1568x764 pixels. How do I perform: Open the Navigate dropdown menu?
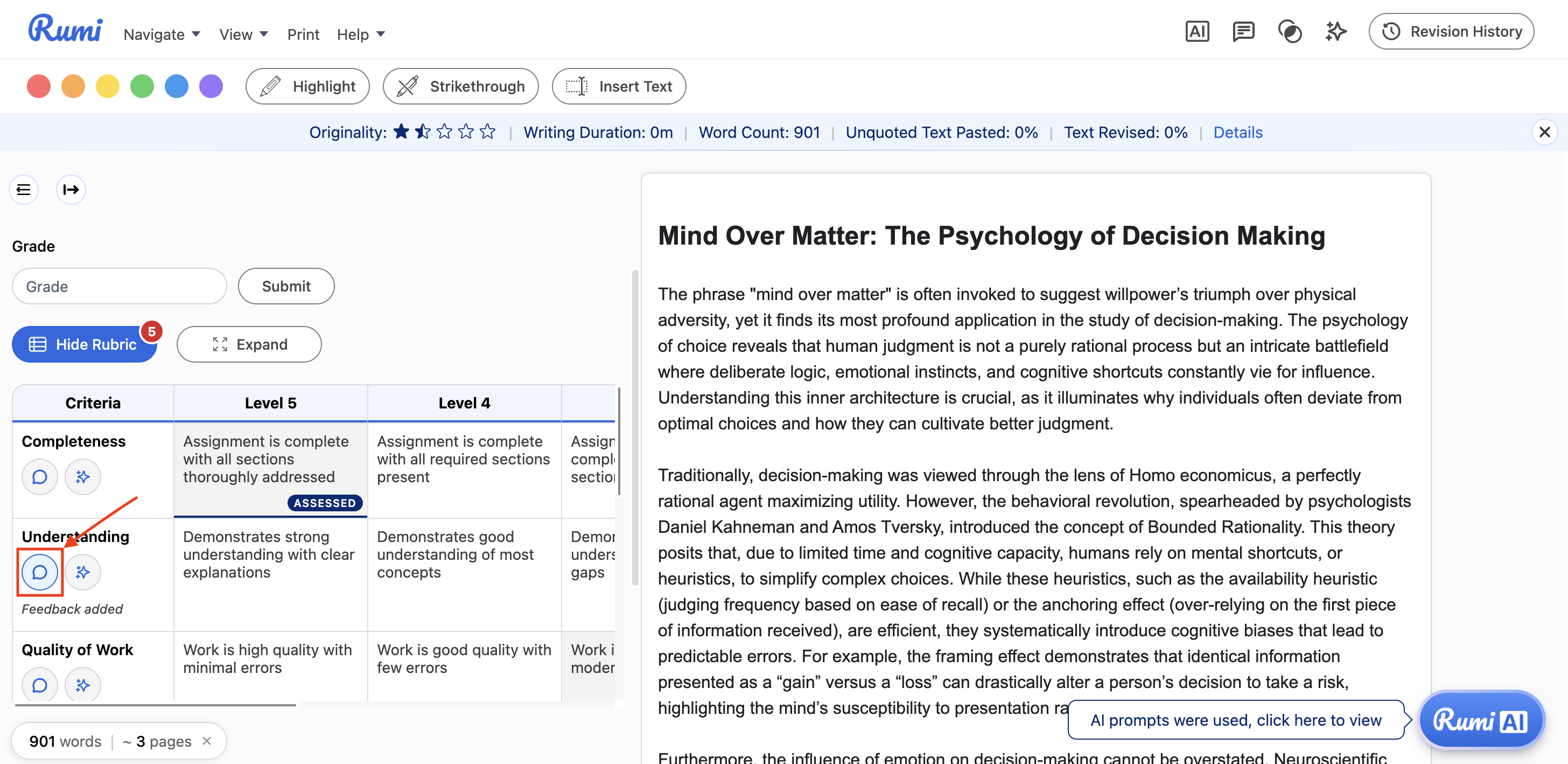162,34
